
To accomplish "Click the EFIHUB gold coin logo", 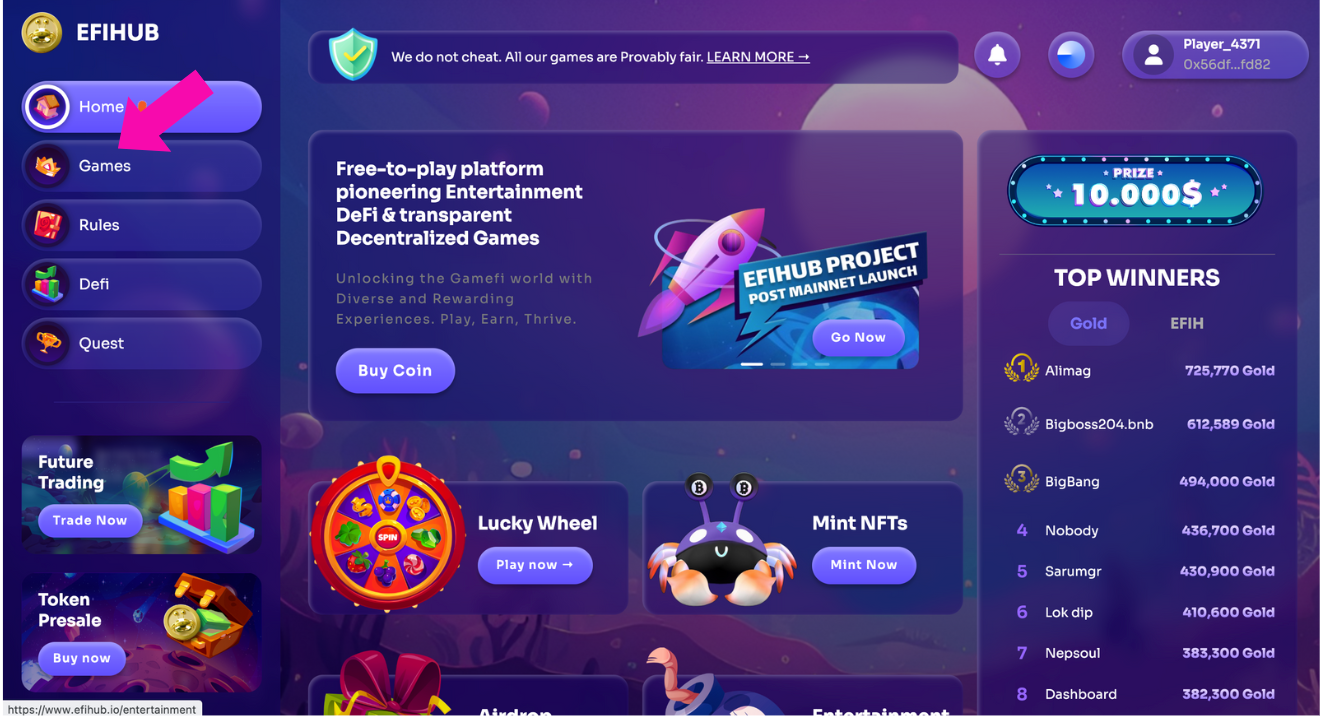I will pos(42,33).
